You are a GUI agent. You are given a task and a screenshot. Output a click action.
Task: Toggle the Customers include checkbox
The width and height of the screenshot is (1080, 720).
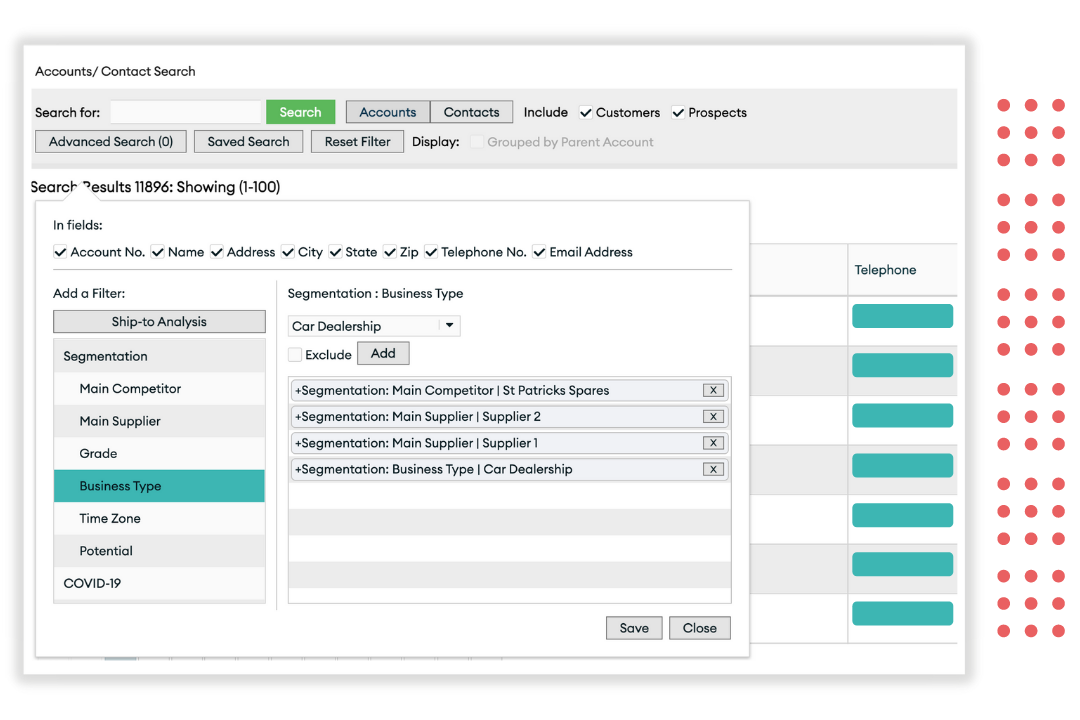pyautogui.click(x=586, y=113)
